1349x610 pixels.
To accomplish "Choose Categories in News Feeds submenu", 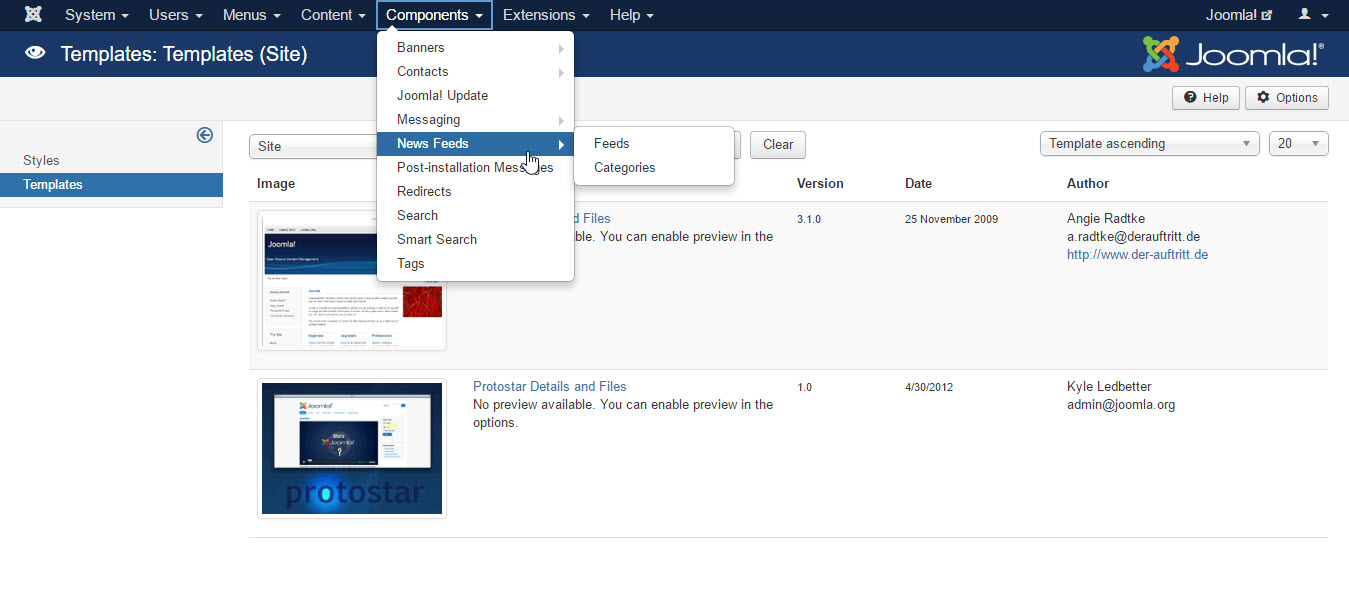I will [624, 168].
